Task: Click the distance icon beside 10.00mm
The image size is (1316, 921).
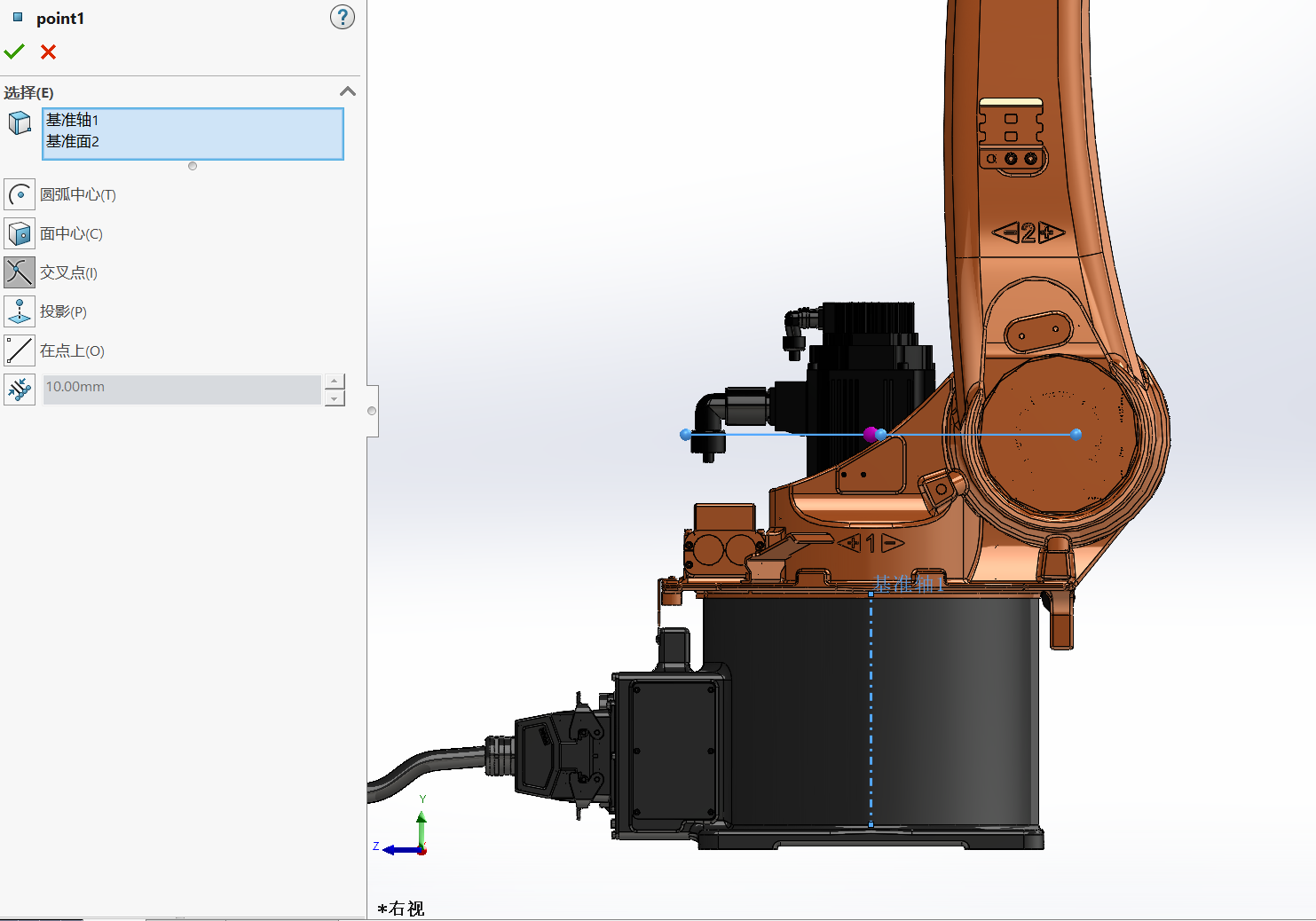Action: (20, 389)
